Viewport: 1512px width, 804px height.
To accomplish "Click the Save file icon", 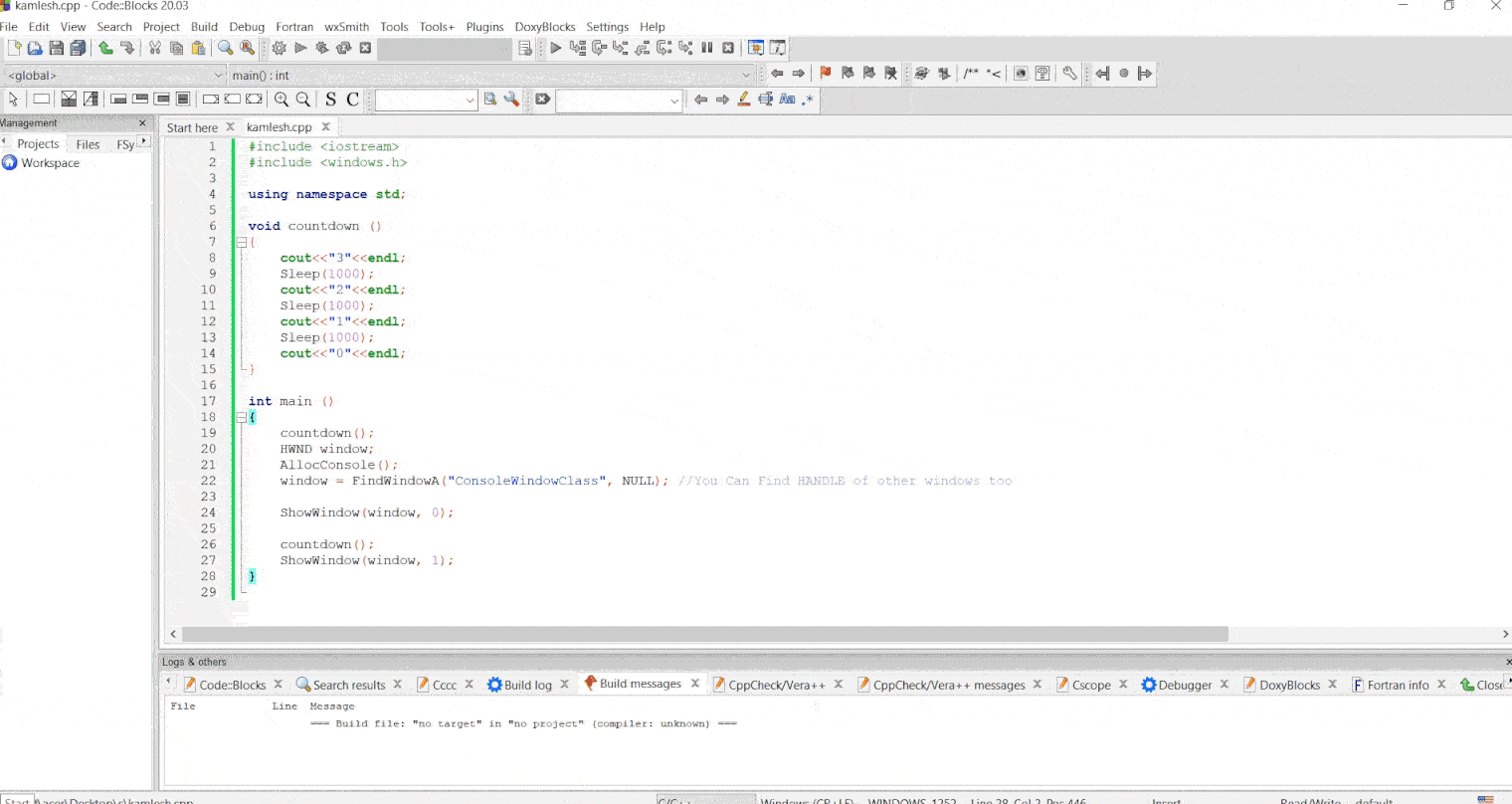I will pyautogui.click(x=57, y=48).
